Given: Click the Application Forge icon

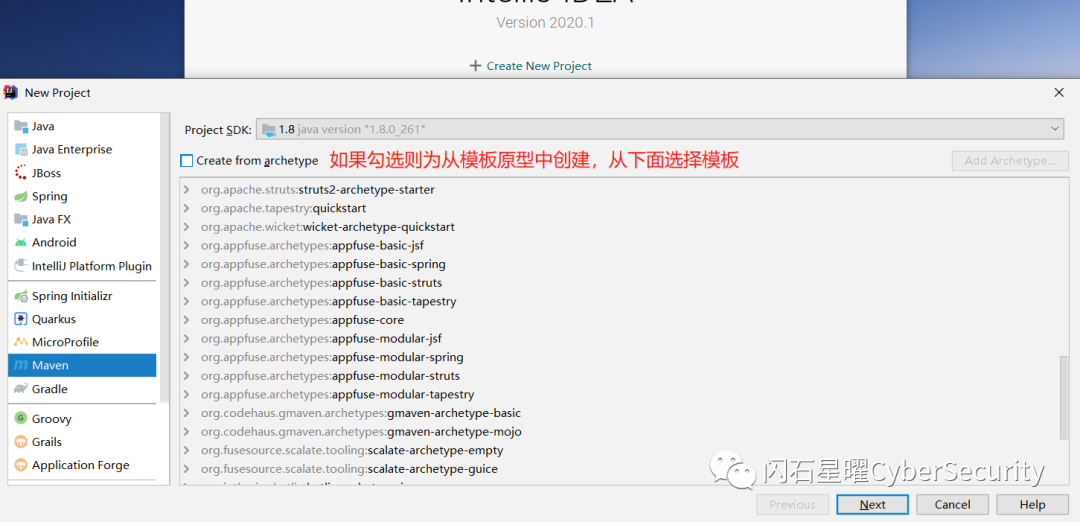Looking at the screenshot, I should (x=21, y=466).
